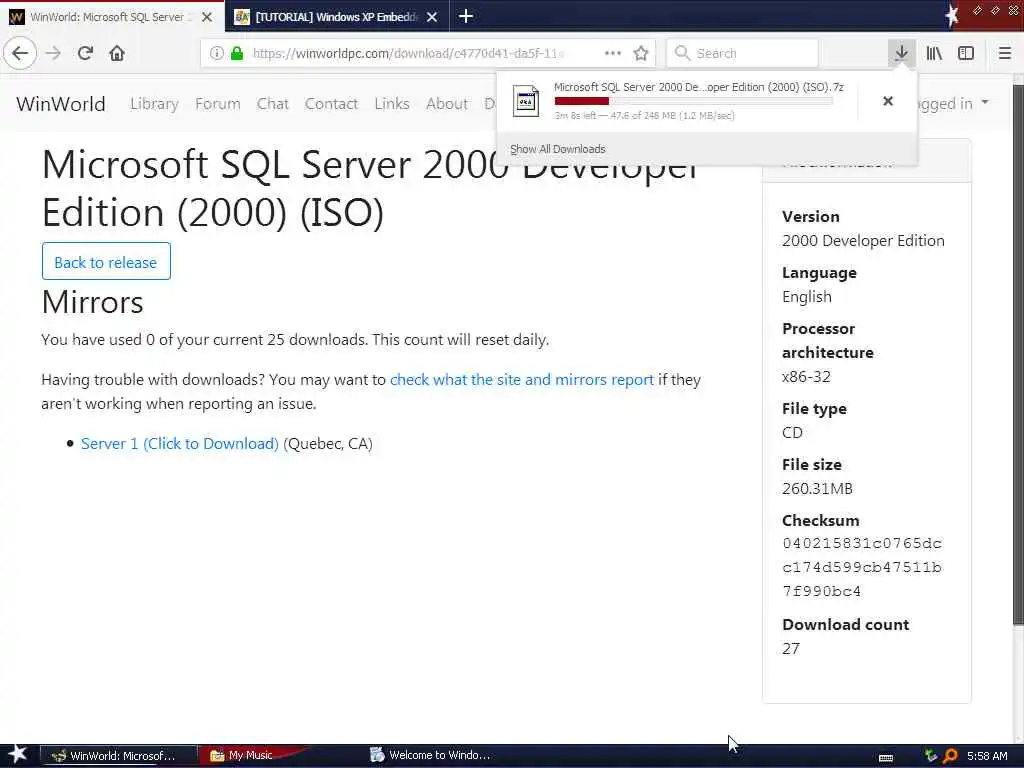This screenshot has width=1024, height=768.
Task: Open the Contact nav link
Action: pos(331,103)
